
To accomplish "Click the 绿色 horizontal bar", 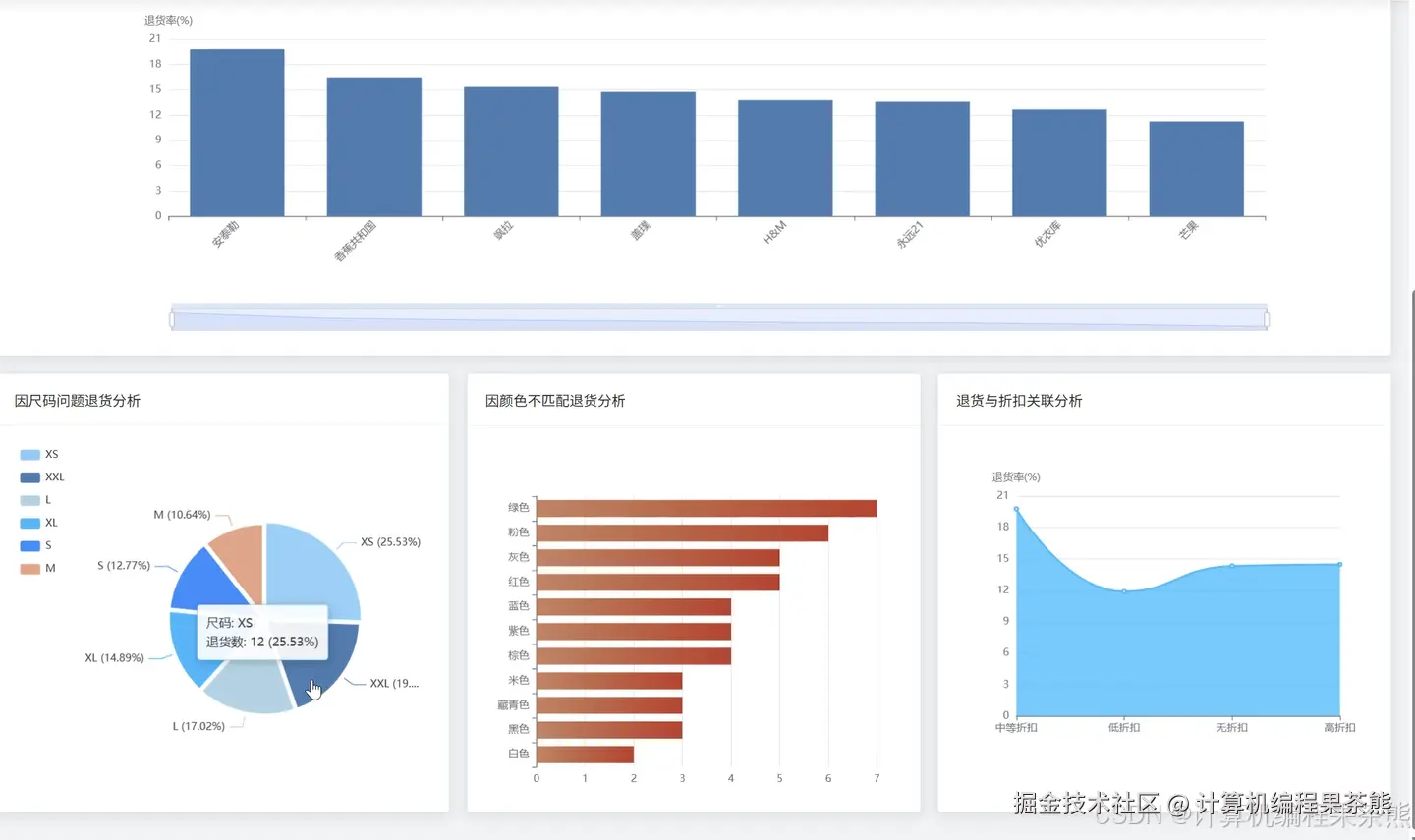I will (x=707, y=508).
